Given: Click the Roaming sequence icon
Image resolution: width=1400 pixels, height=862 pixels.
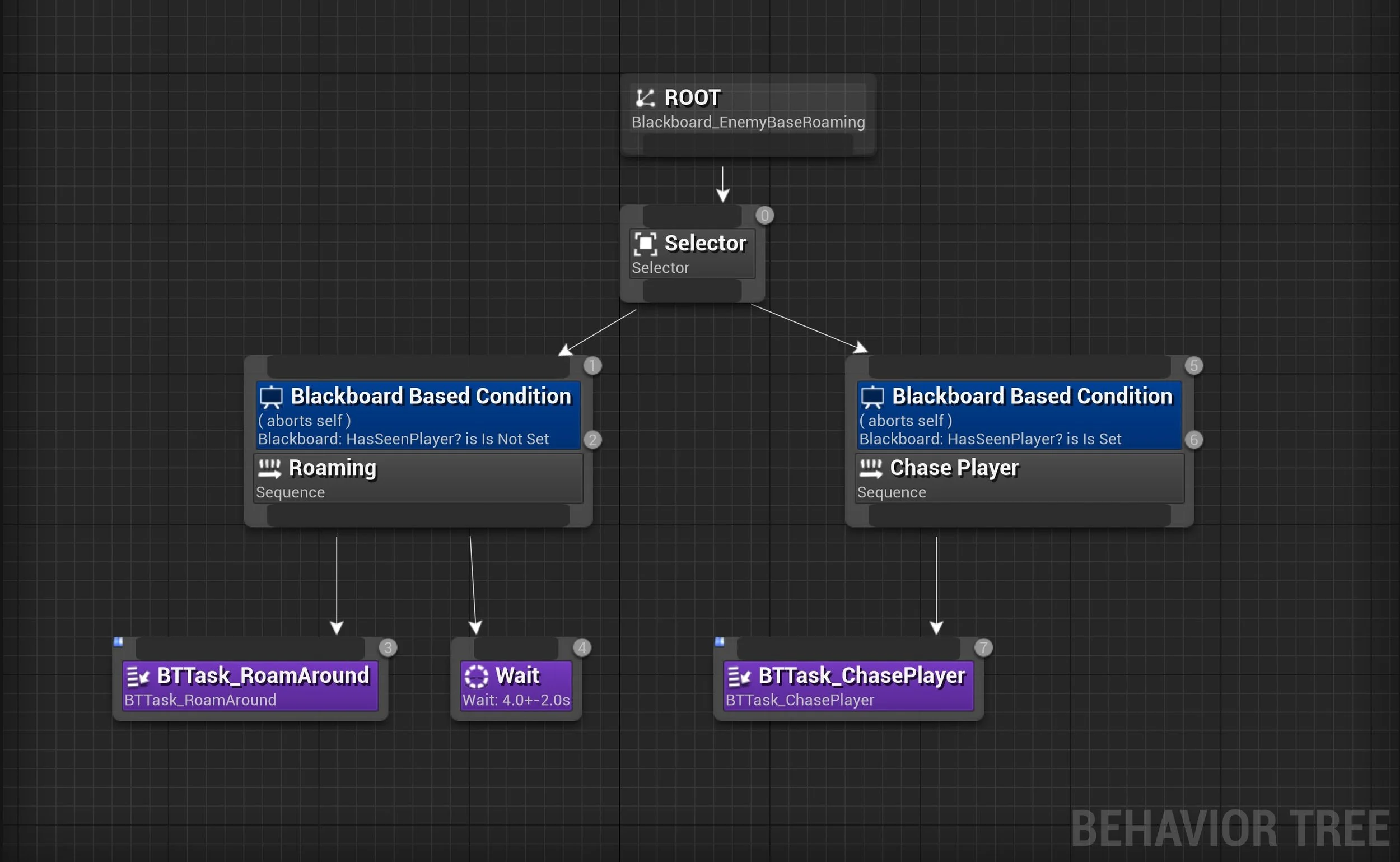Looking at the screenshot, I should pos(269,469).
